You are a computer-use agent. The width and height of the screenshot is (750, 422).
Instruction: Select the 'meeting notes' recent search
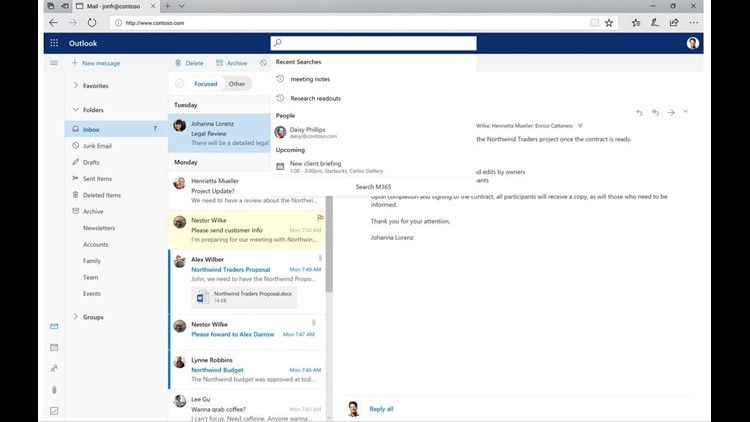(x=373, y=79)
